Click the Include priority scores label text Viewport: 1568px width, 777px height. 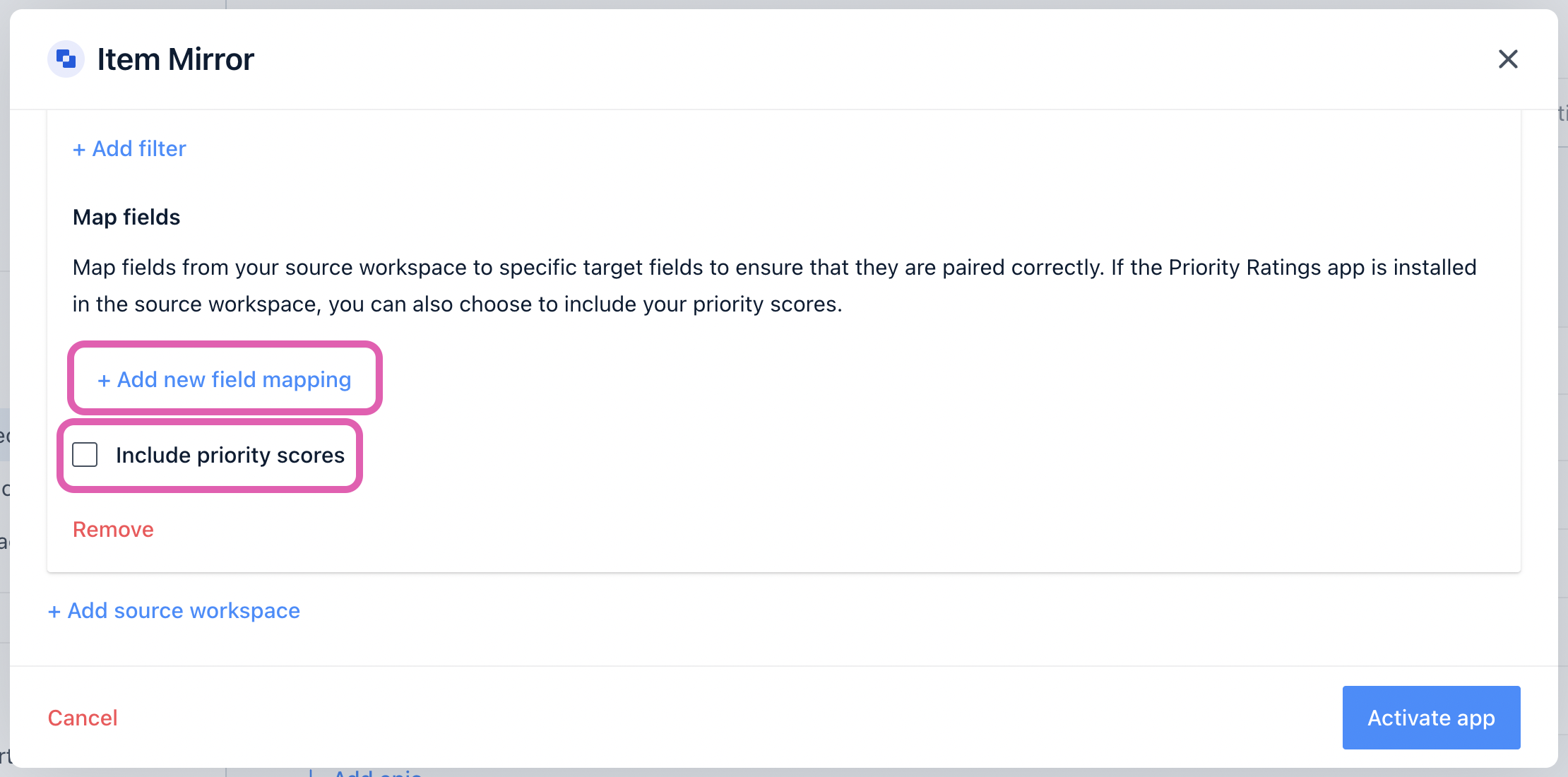(230, 455)
